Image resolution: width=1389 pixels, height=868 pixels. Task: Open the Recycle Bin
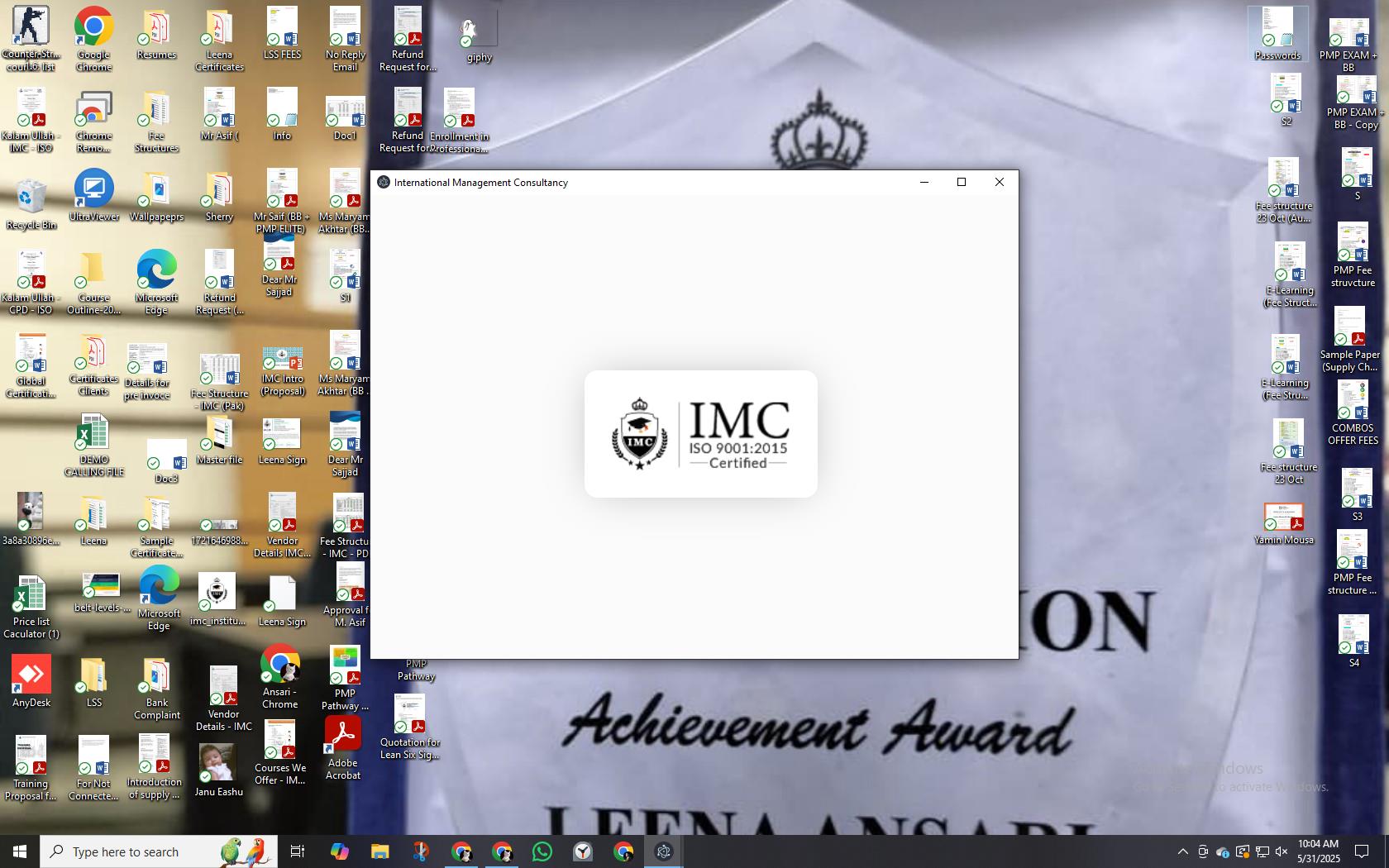click(31, 203)
